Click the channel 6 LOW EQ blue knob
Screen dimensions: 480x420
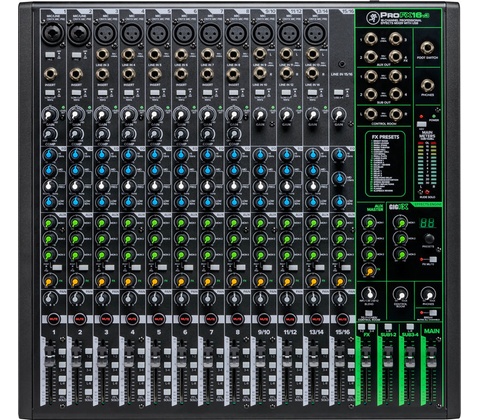point(181,202)
